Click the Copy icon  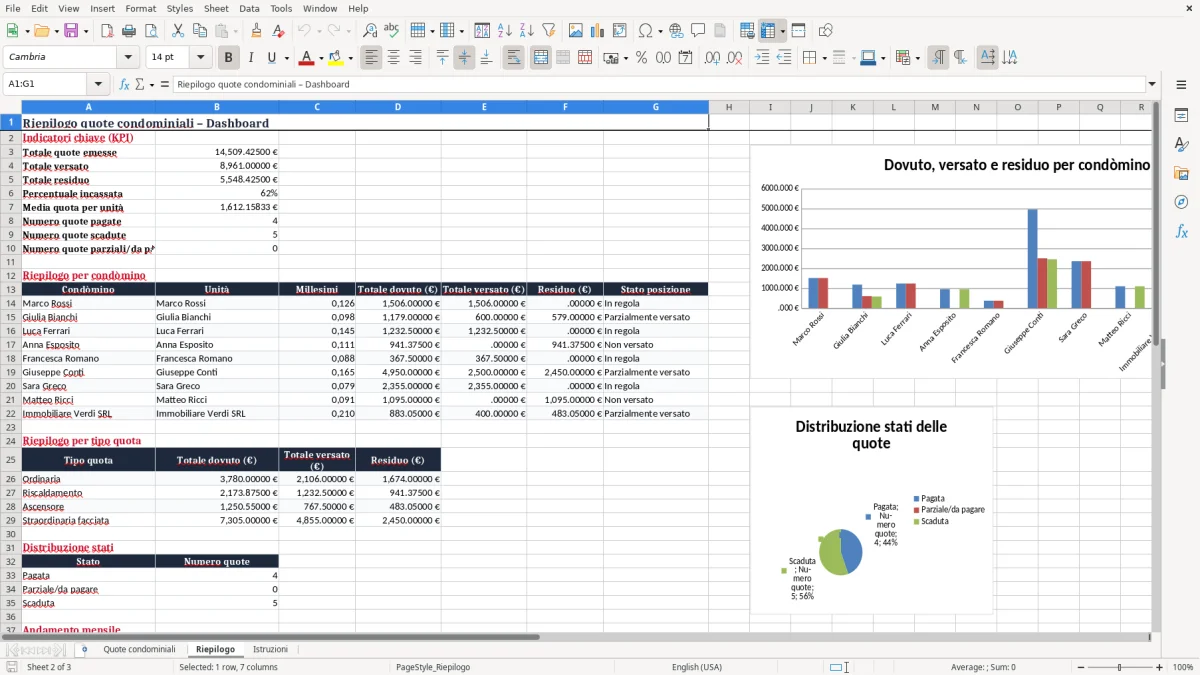click(x=200, y=31)
